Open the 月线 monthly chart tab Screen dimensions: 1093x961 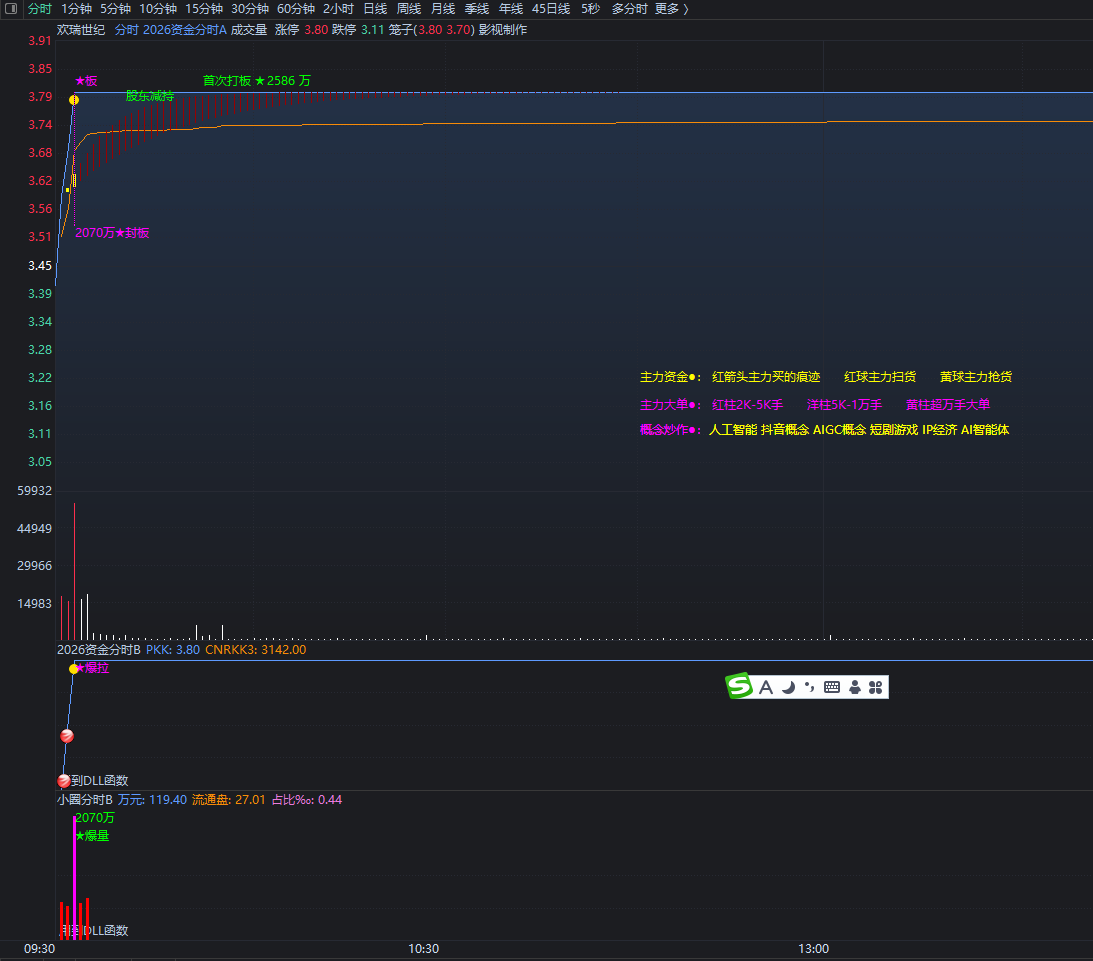pyautogui.click(x=443, y=9)
